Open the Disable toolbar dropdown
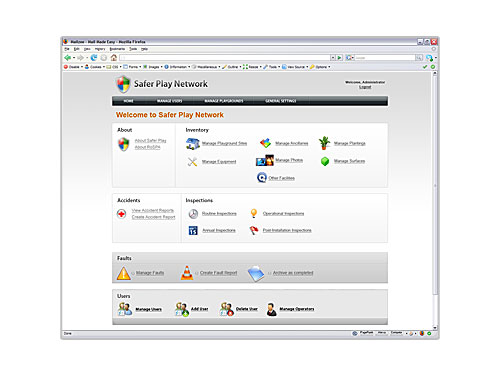The height and width of the screenshot is (375, 500). point(73,67)
